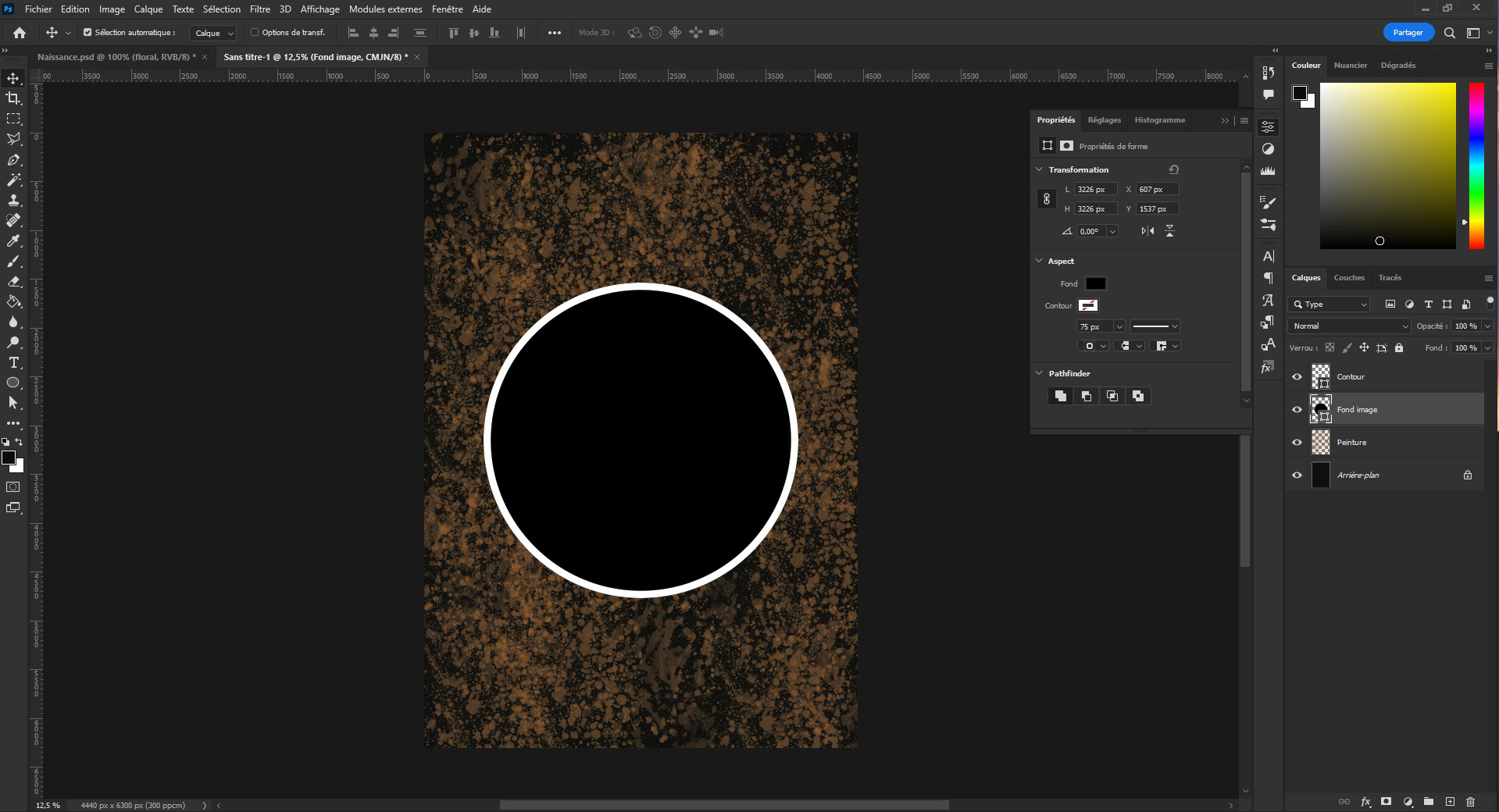The width and height of the screenshot is (1499, 812).
Task: Toggle lock transparent pixels icon
Action: click(x=1329, y=348)
